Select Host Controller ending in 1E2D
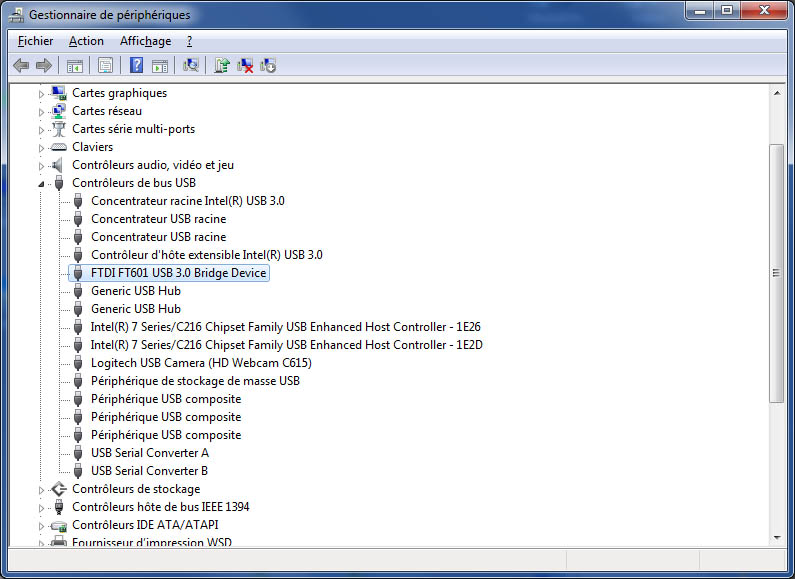The image size is (795, 579). click(x=286, y=345)
